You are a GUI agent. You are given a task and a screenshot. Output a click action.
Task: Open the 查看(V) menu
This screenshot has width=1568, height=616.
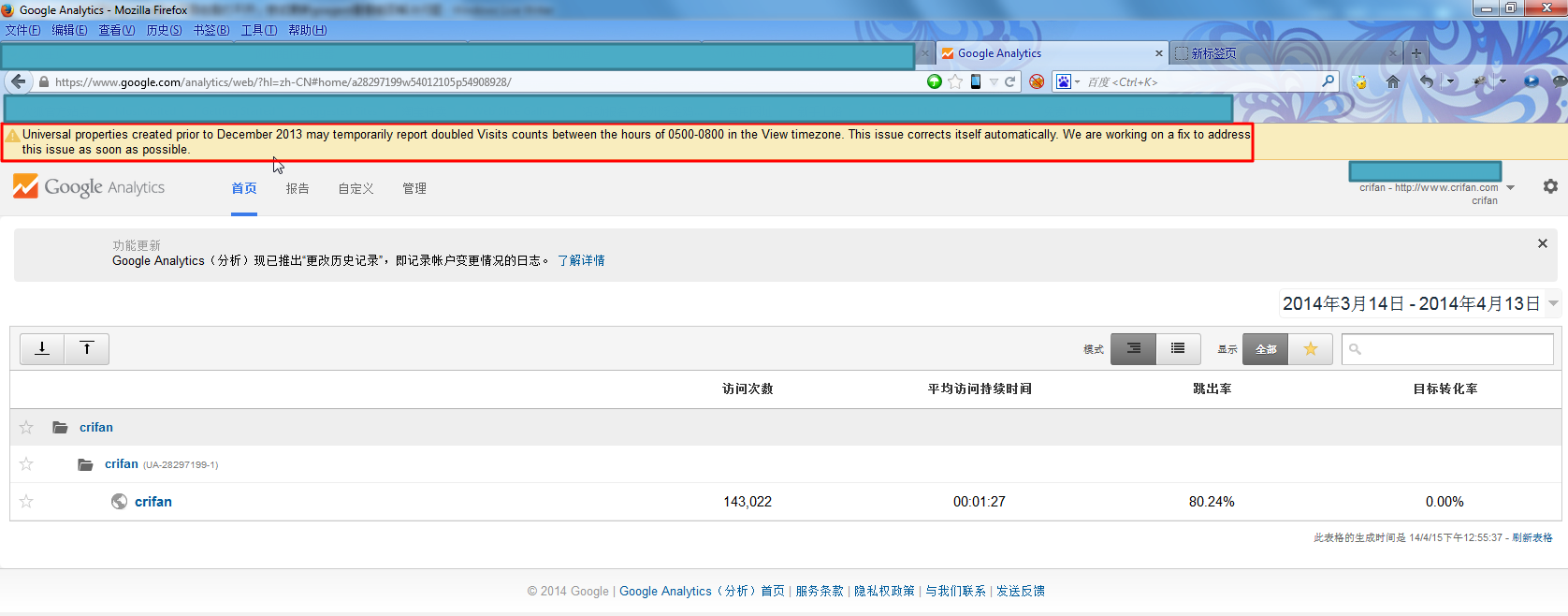pos(117,30)
